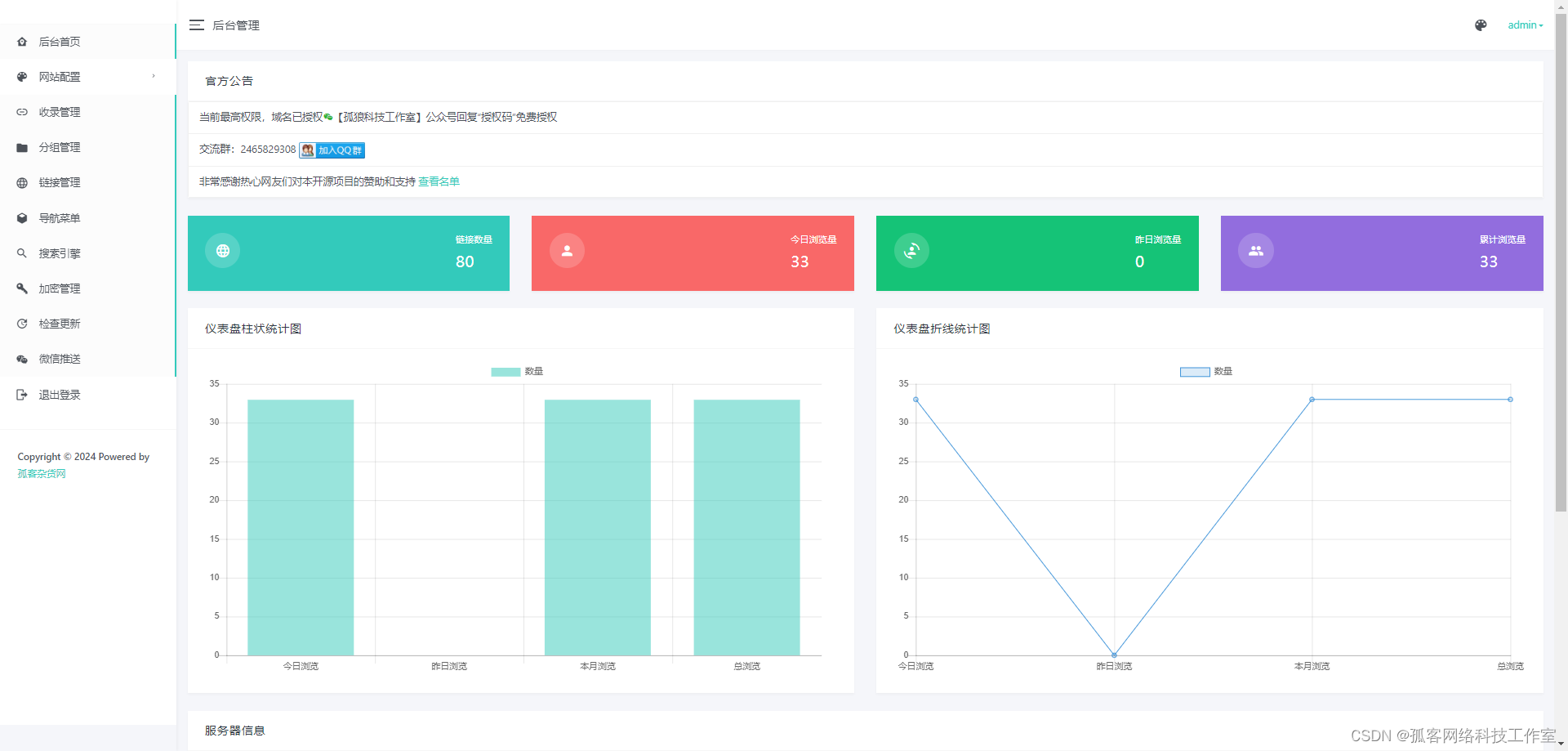Open the admin user dropdown
Viewport: 1568px width, 751px height.
[1525, 25]
